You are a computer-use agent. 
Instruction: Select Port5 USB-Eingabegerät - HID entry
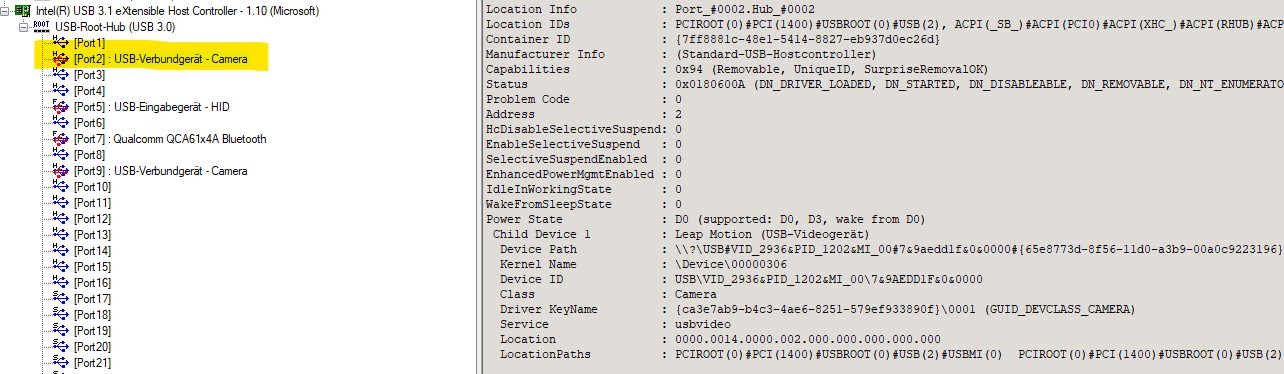pyautogui.click(x=152, y=107)
